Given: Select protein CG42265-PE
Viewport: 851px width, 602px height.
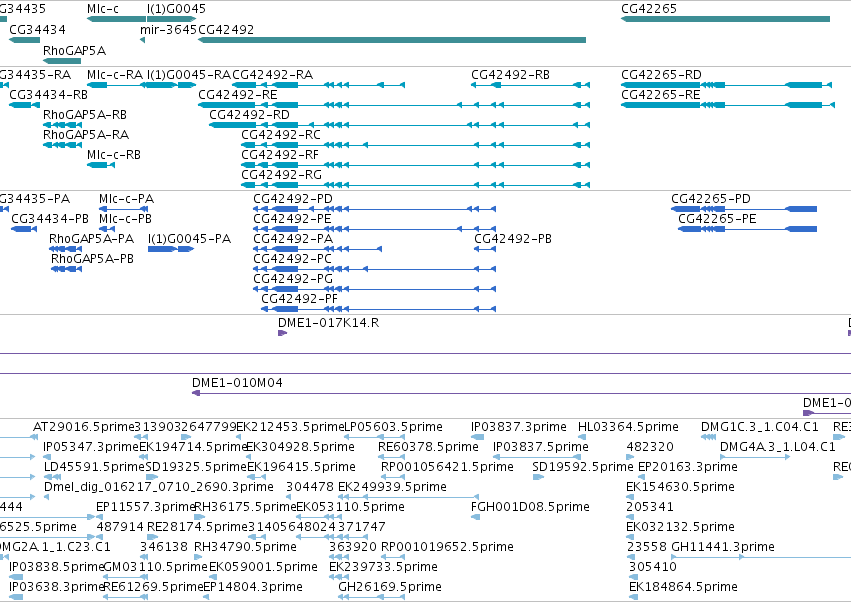Looking at the screenshot, I should pos(747,229).
